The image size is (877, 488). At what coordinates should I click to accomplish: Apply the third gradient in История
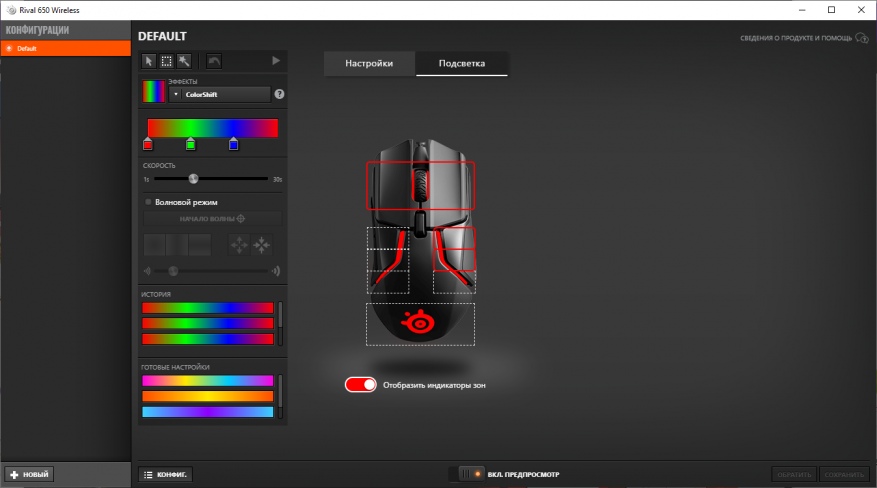pyautogui.click(x=208, y=339)
